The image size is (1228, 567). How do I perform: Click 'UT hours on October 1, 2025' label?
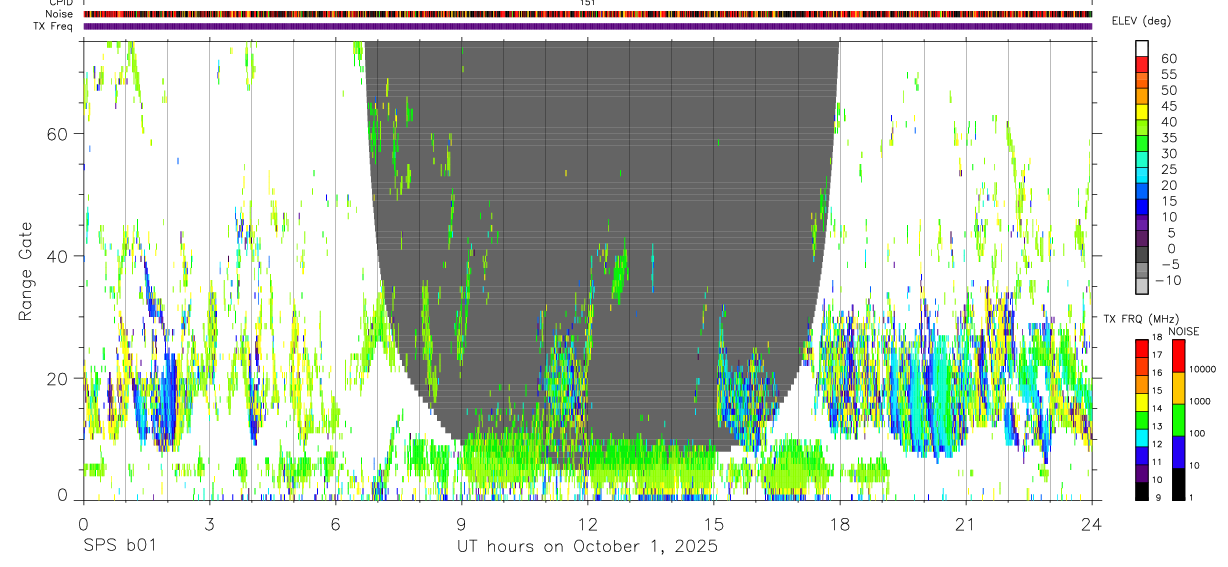point(587,547)
